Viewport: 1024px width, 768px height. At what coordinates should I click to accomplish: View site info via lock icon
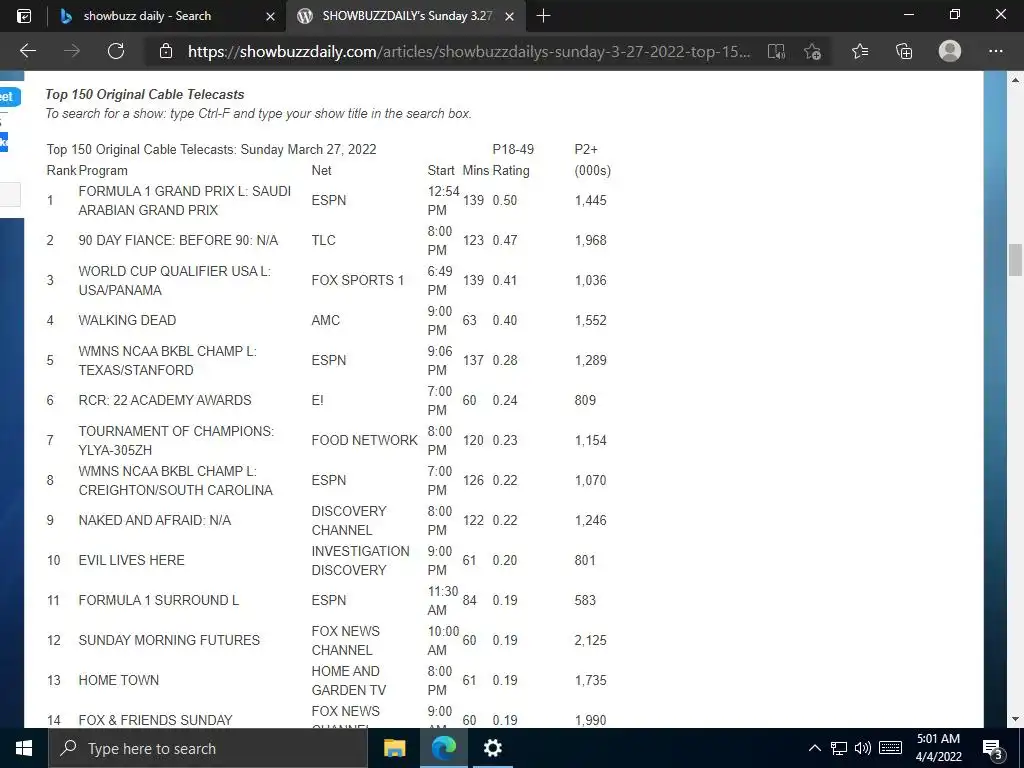(x=166, y=51)
